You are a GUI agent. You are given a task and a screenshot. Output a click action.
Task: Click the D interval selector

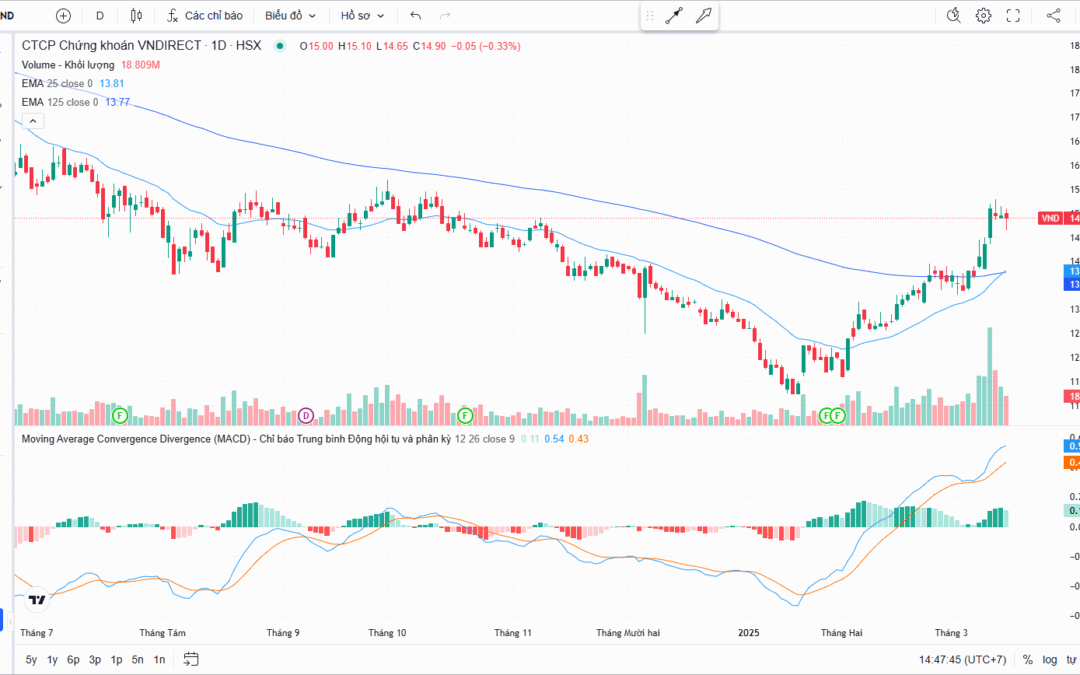(x=99, y=16)
